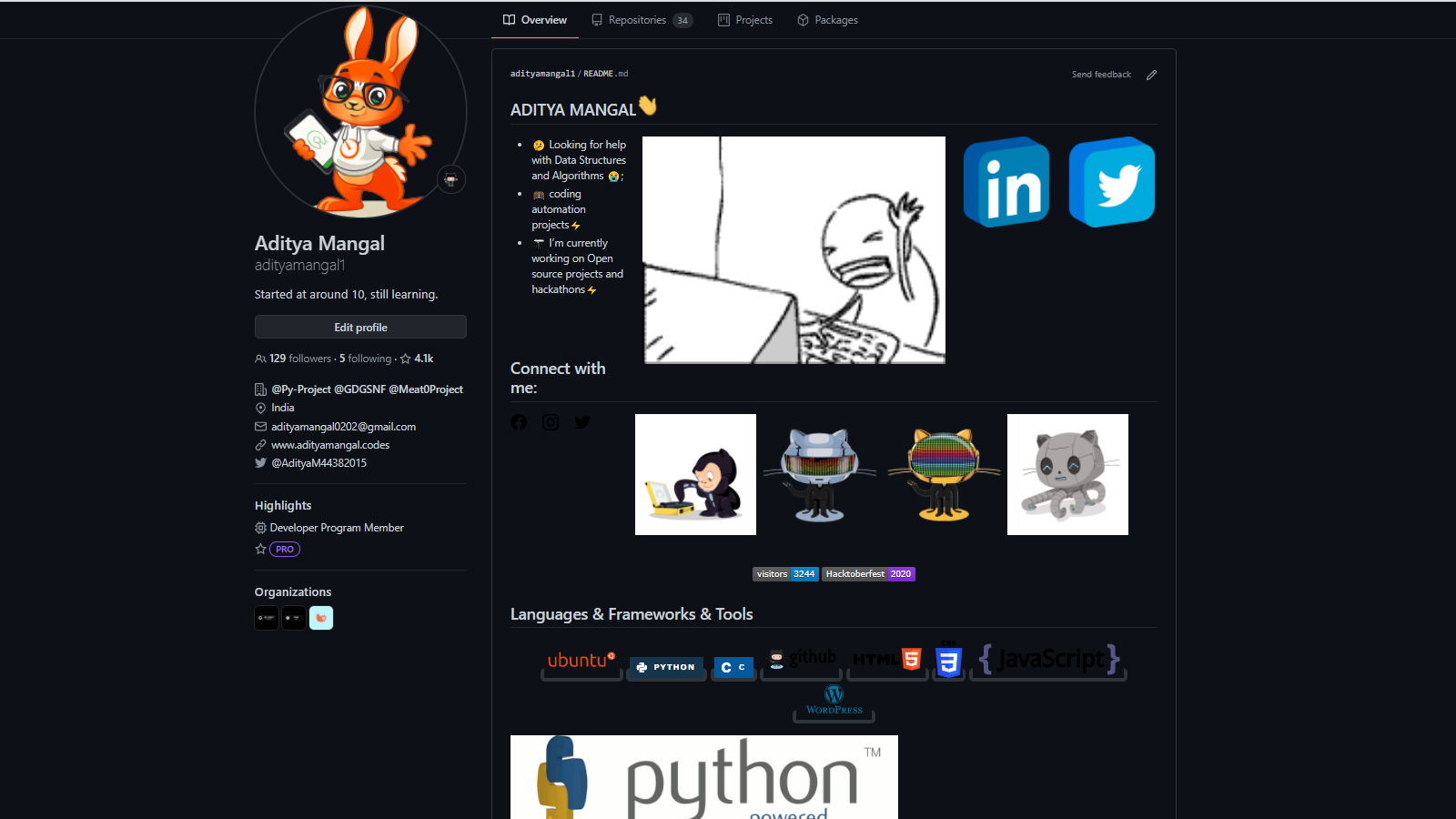Open the @Meat0Project organization link
This screenshot has height=819, width=1456.
(426, 389)
